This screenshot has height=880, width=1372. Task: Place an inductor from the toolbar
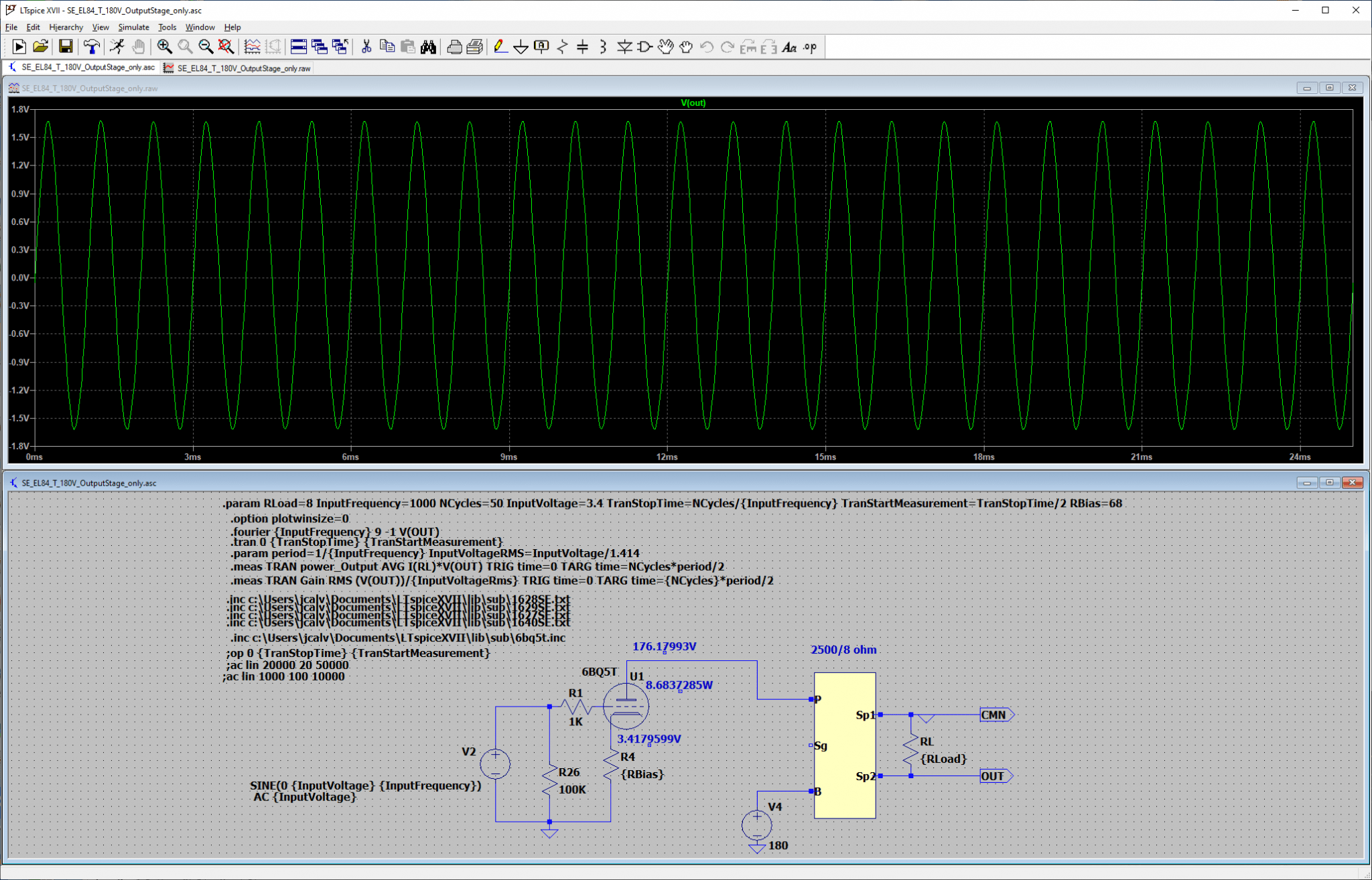click(604, 46)
